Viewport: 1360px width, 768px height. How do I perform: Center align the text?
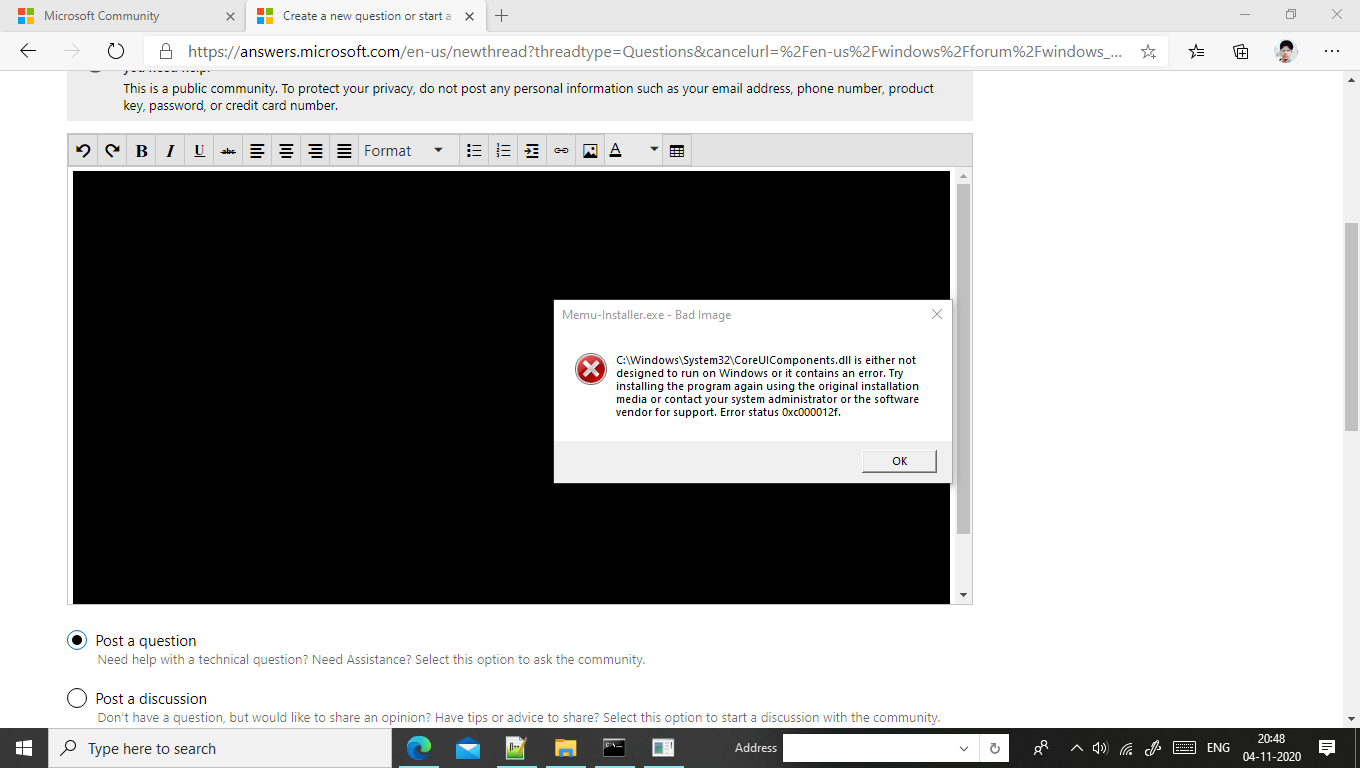tap(286, 151)
